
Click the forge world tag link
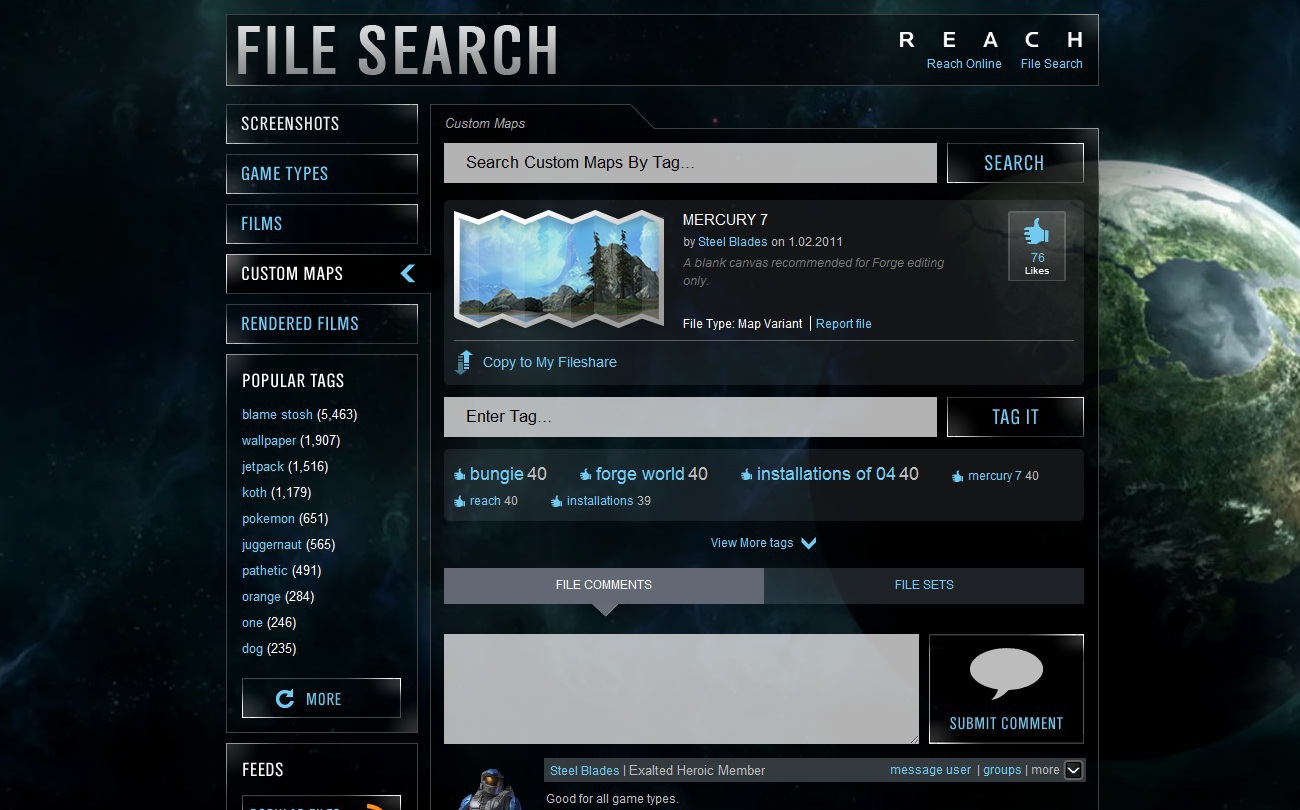640,474
